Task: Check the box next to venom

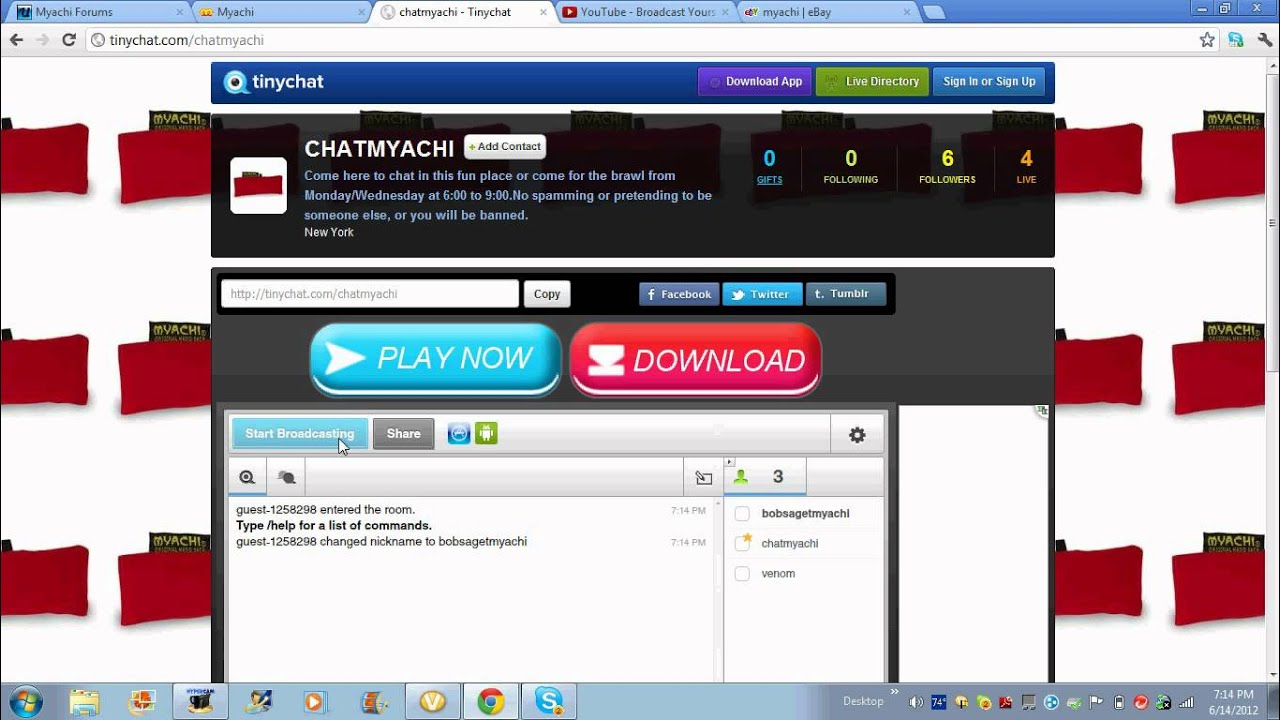Action: (x=742, y=574)
